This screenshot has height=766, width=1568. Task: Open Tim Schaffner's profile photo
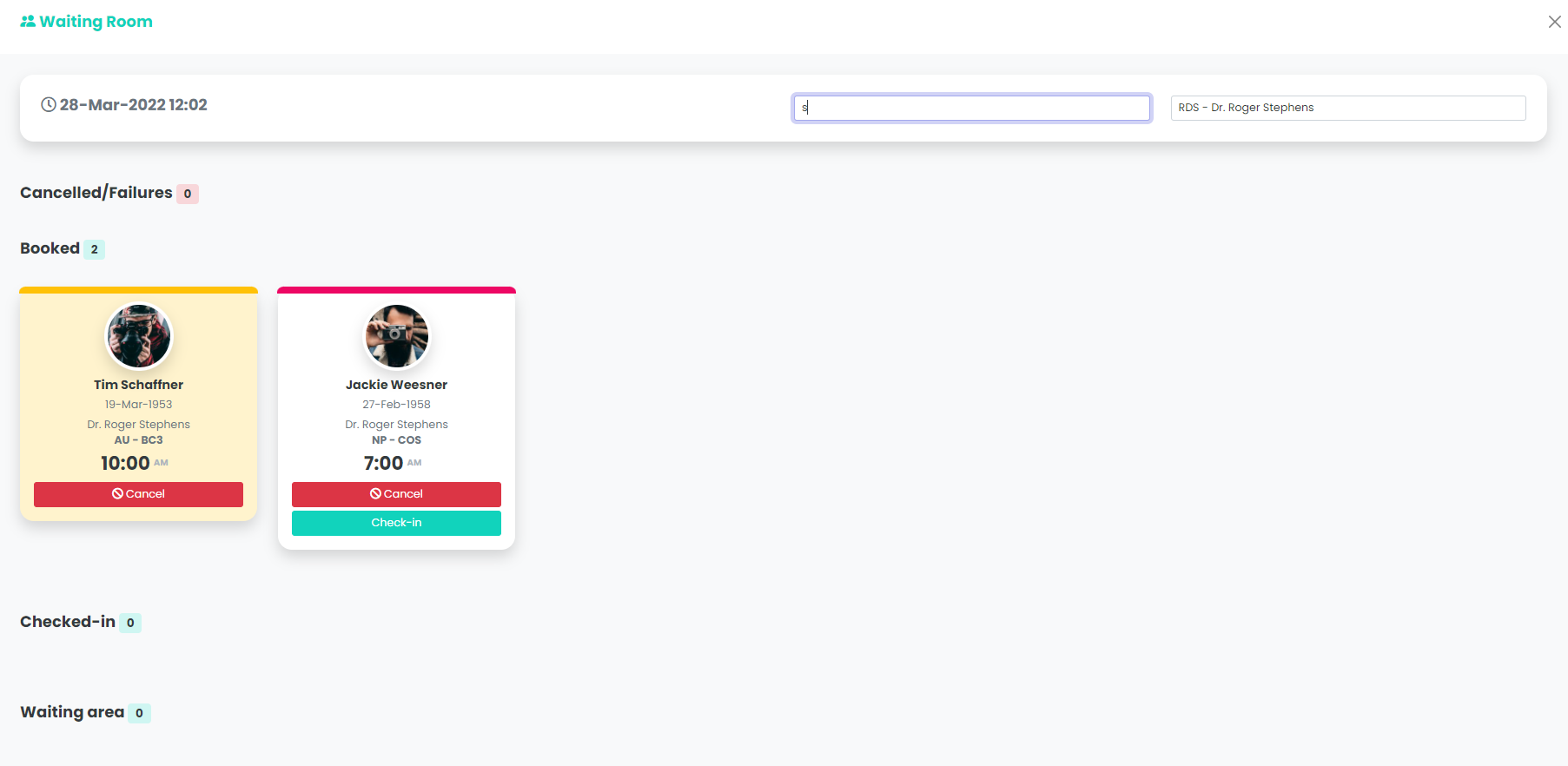click(139, 336)
